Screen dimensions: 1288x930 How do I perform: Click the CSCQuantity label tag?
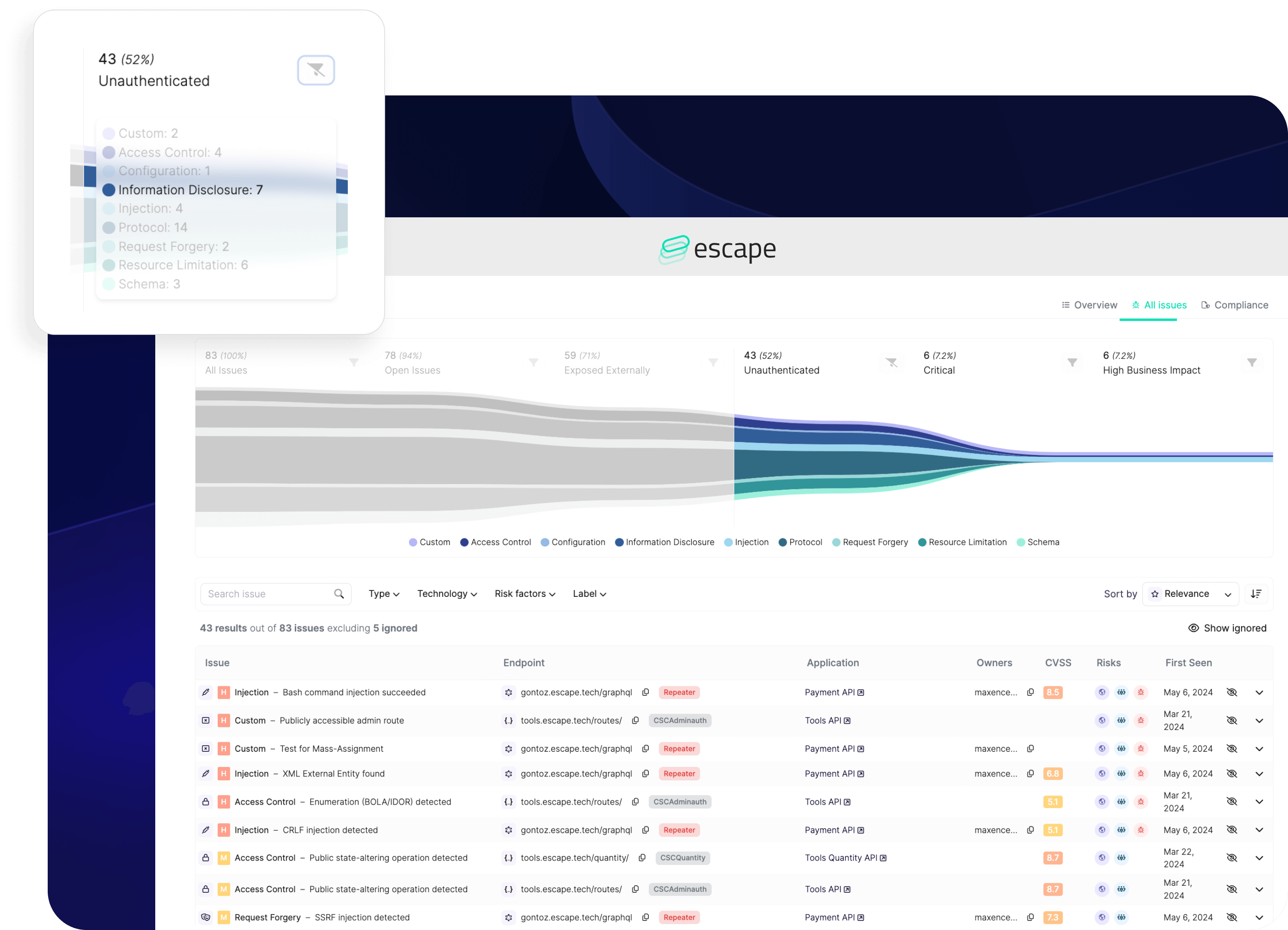[x=683, y=858]
